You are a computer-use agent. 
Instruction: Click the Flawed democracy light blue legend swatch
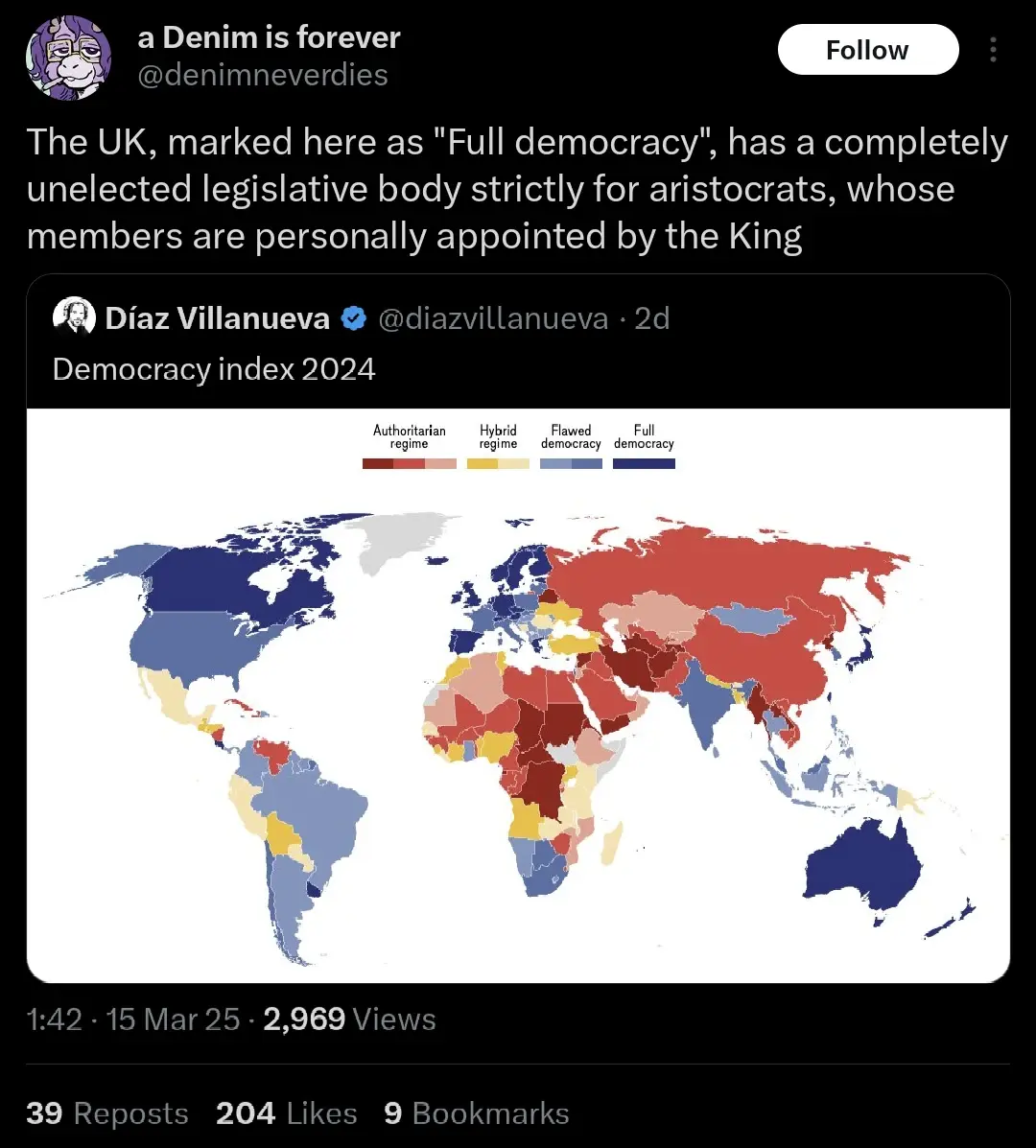coord(571,463)
